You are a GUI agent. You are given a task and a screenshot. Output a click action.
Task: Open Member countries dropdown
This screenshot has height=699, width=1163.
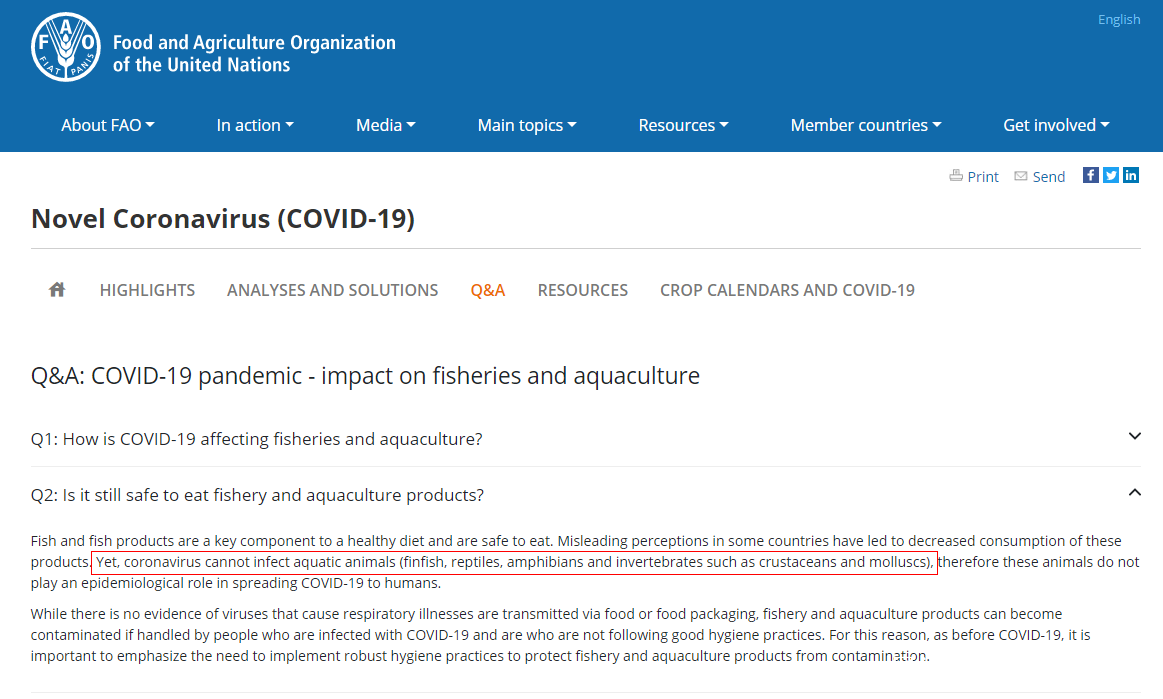coord(866,125)
